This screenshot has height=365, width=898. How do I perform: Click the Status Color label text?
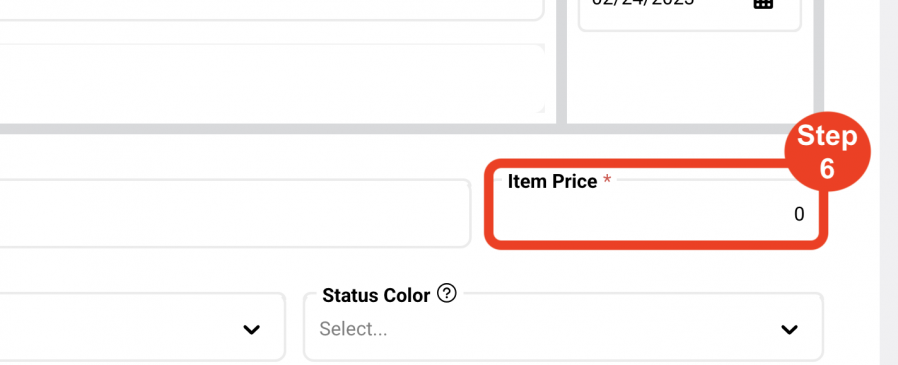376,296
